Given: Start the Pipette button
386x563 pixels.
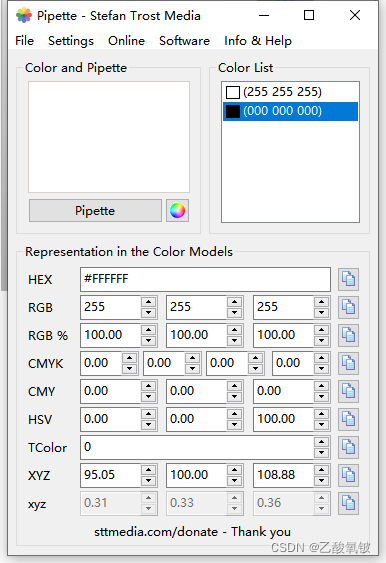Looking at the screenshot, I should pyautogui.click(x=95, y=210).
